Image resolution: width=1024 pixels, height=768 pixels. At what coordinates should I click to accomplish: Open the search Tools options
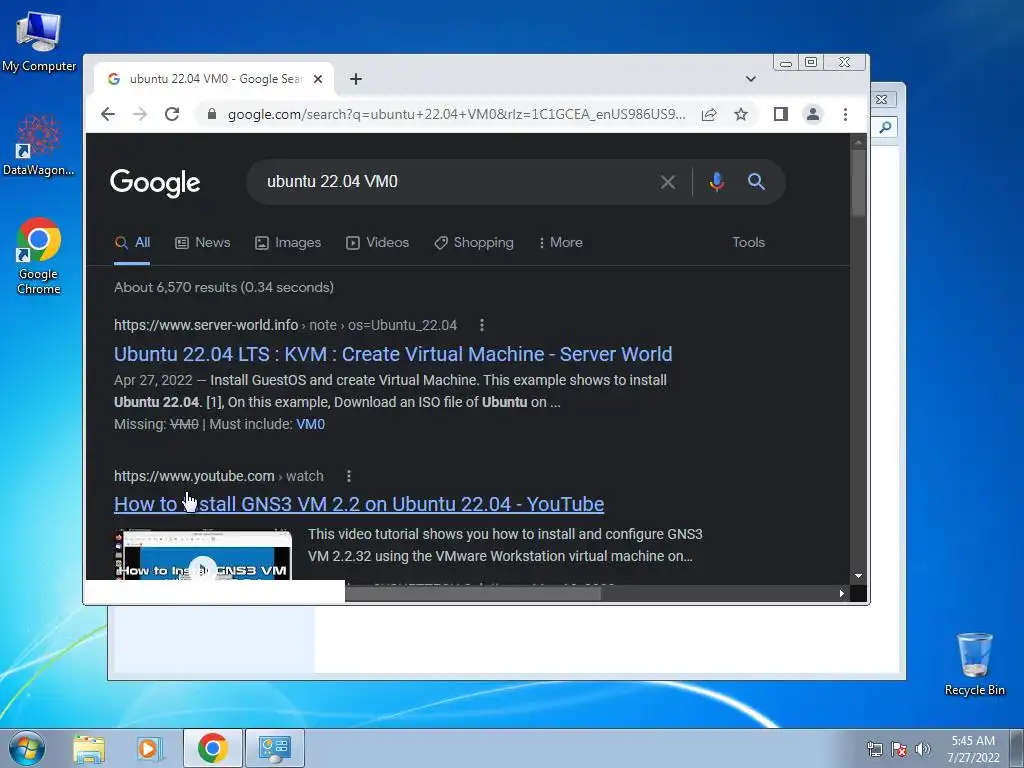pos(748,242)
